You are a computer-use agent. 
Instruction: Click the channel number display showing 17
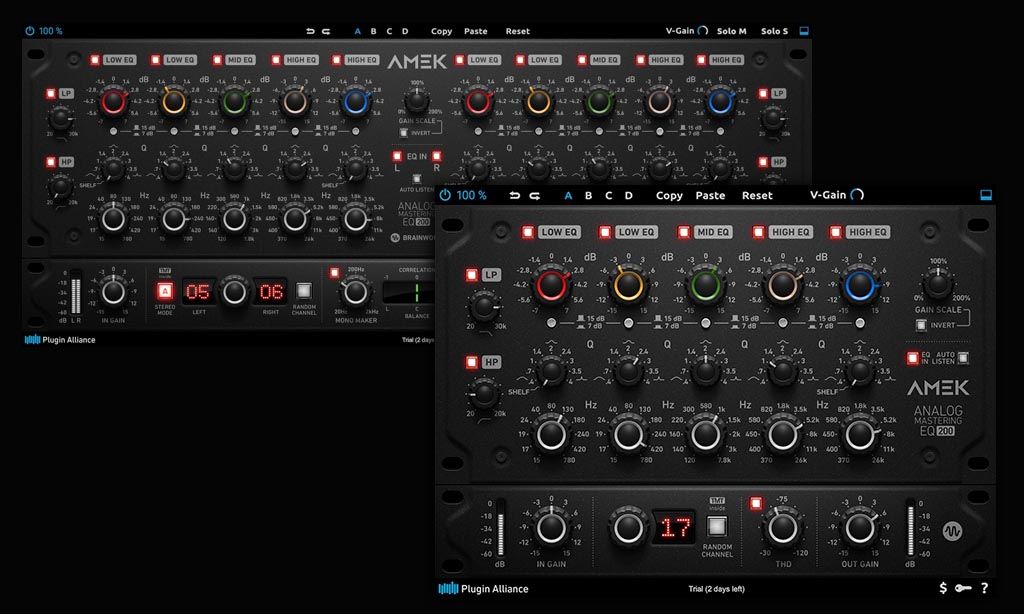point(676,527)
